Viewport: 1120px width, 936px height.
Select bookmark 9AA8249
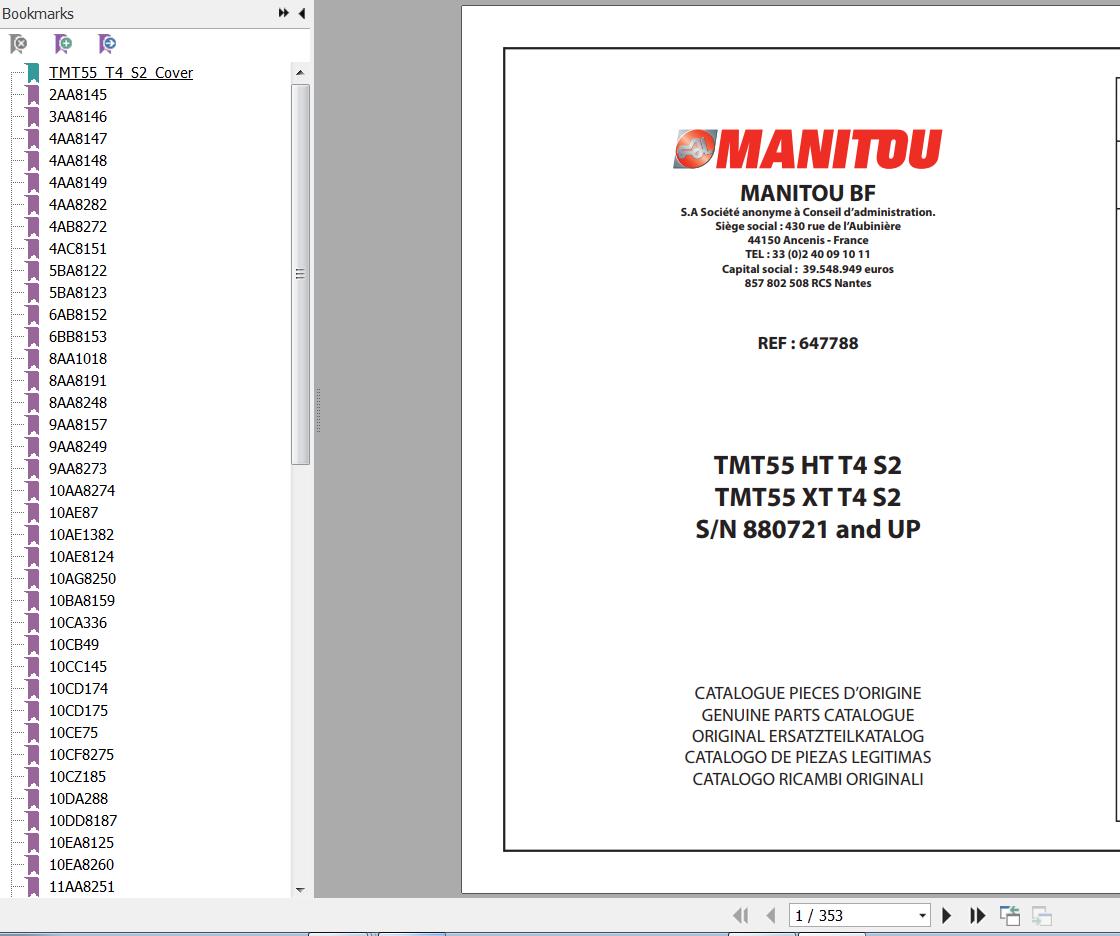78,447
